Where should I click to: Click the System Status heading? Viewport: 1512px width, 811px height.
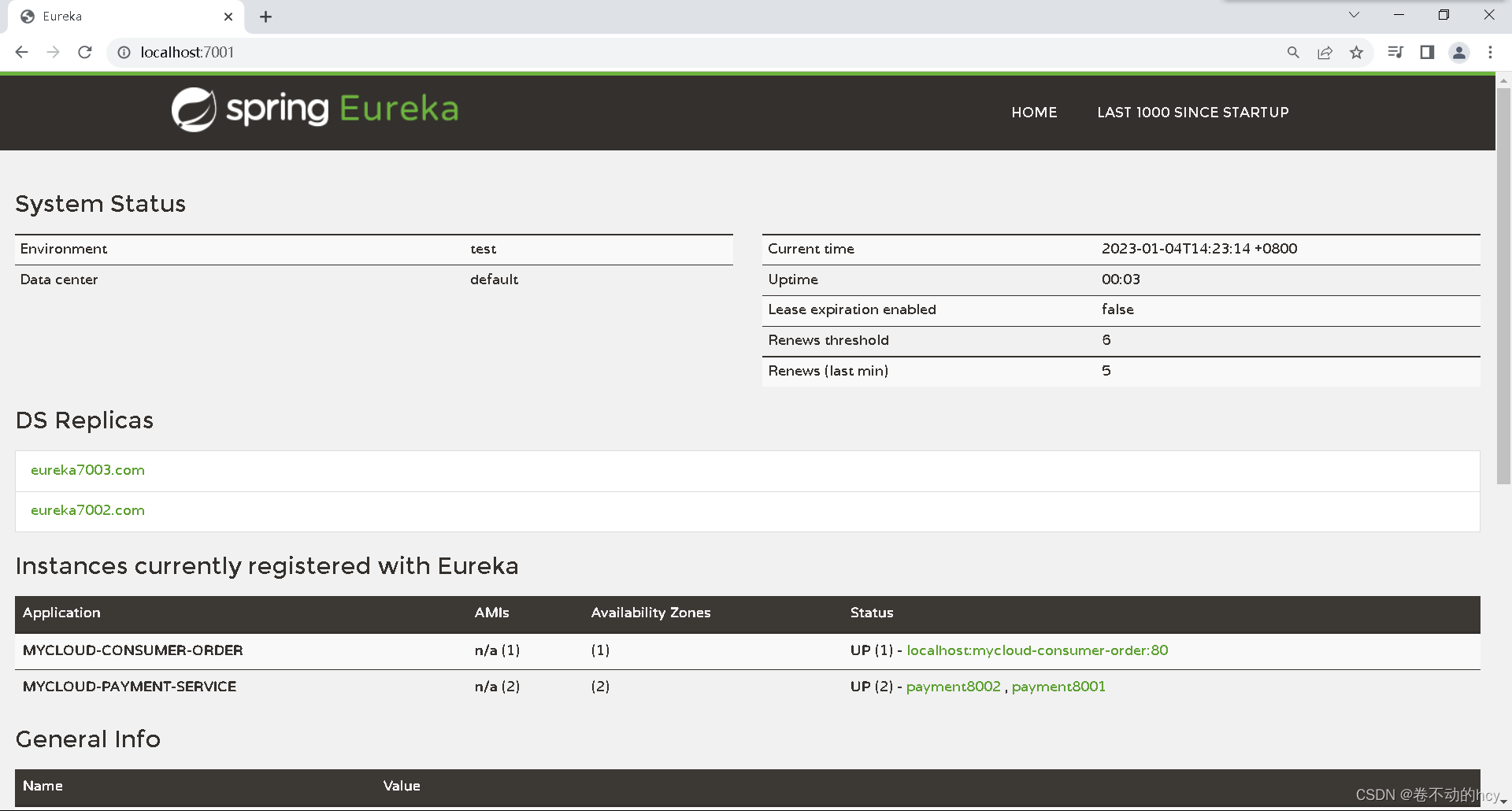101,204
